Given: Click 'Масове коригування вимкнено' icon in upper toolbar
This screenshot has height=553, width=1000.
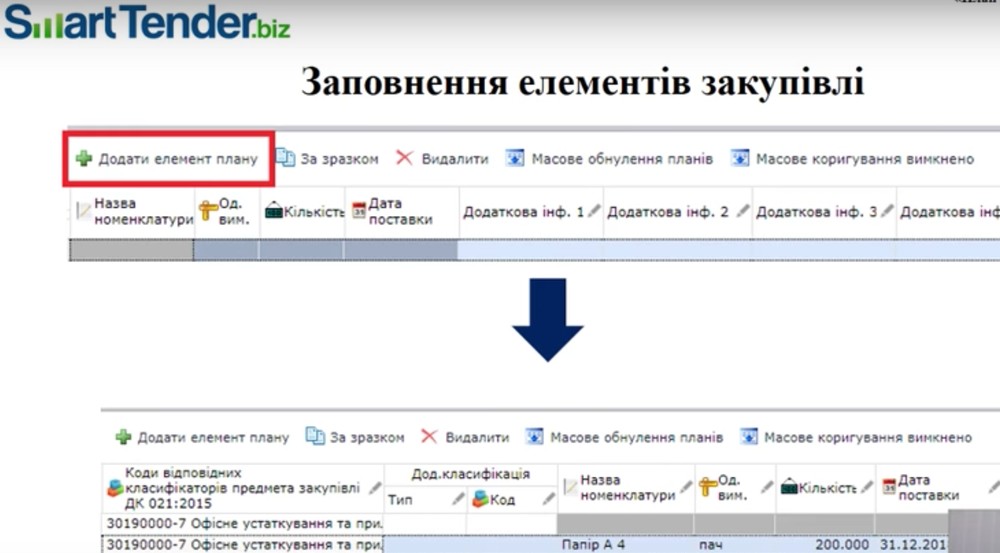Looking at the screenshot, I should [740, 158].
